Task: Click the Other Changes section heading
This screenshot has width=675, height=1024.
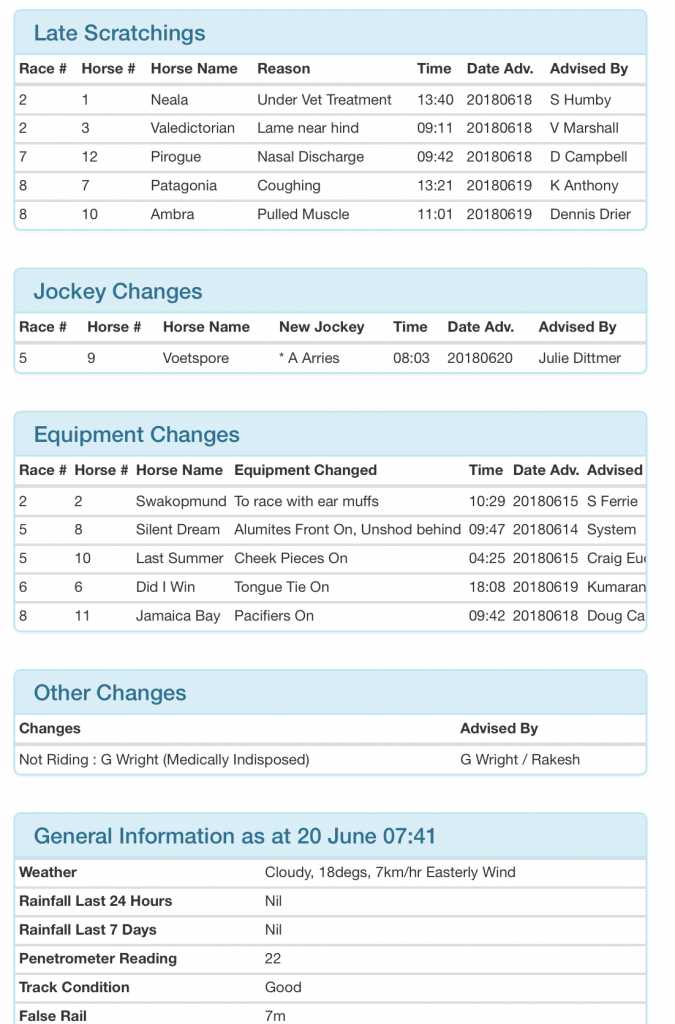Action: [x=110, y=693]
